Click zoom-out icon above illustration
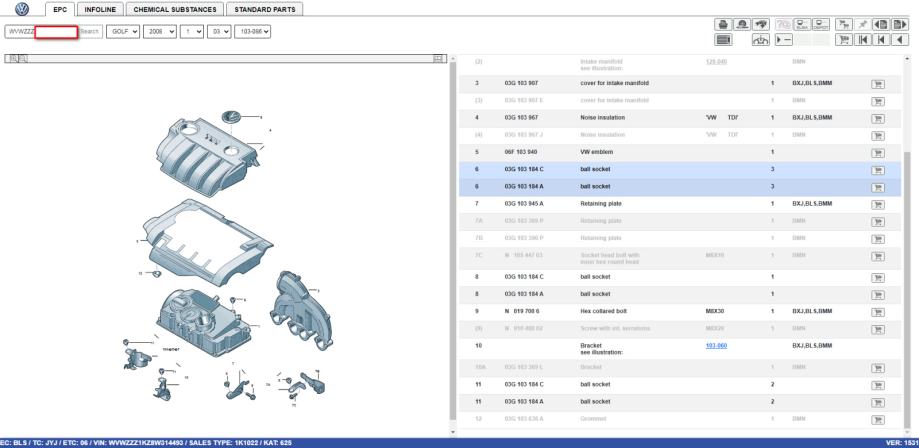919x448 pixels. 23,59
